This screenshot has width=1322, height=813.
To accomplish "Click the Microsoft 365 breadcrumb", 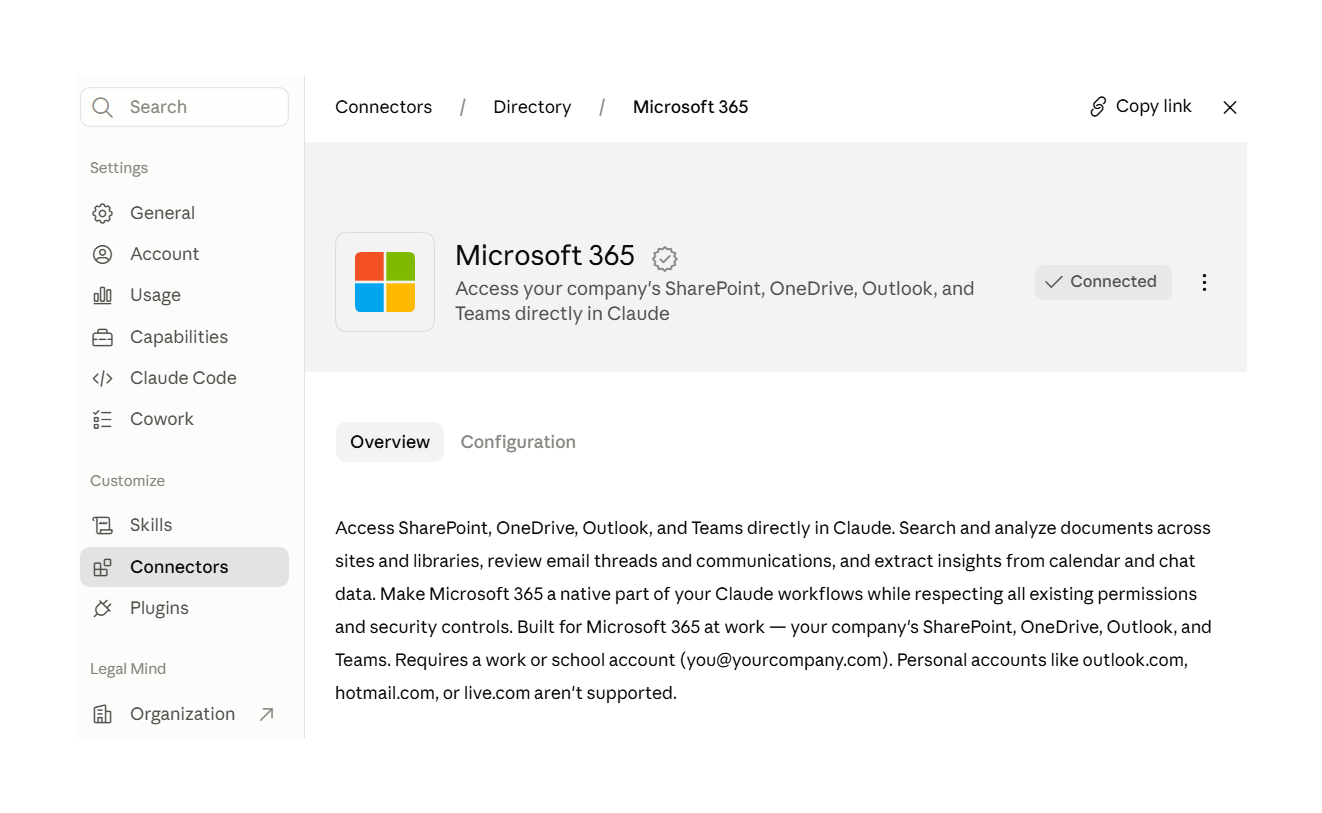I will click(690, 107).
